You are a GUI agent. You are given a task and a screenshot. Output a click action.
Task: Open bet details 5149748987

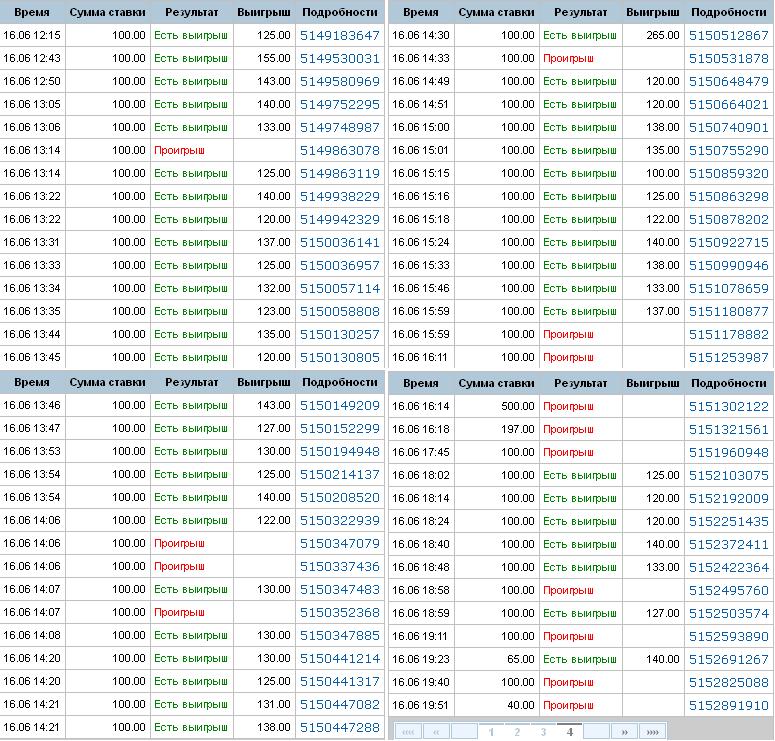point(340,128)
